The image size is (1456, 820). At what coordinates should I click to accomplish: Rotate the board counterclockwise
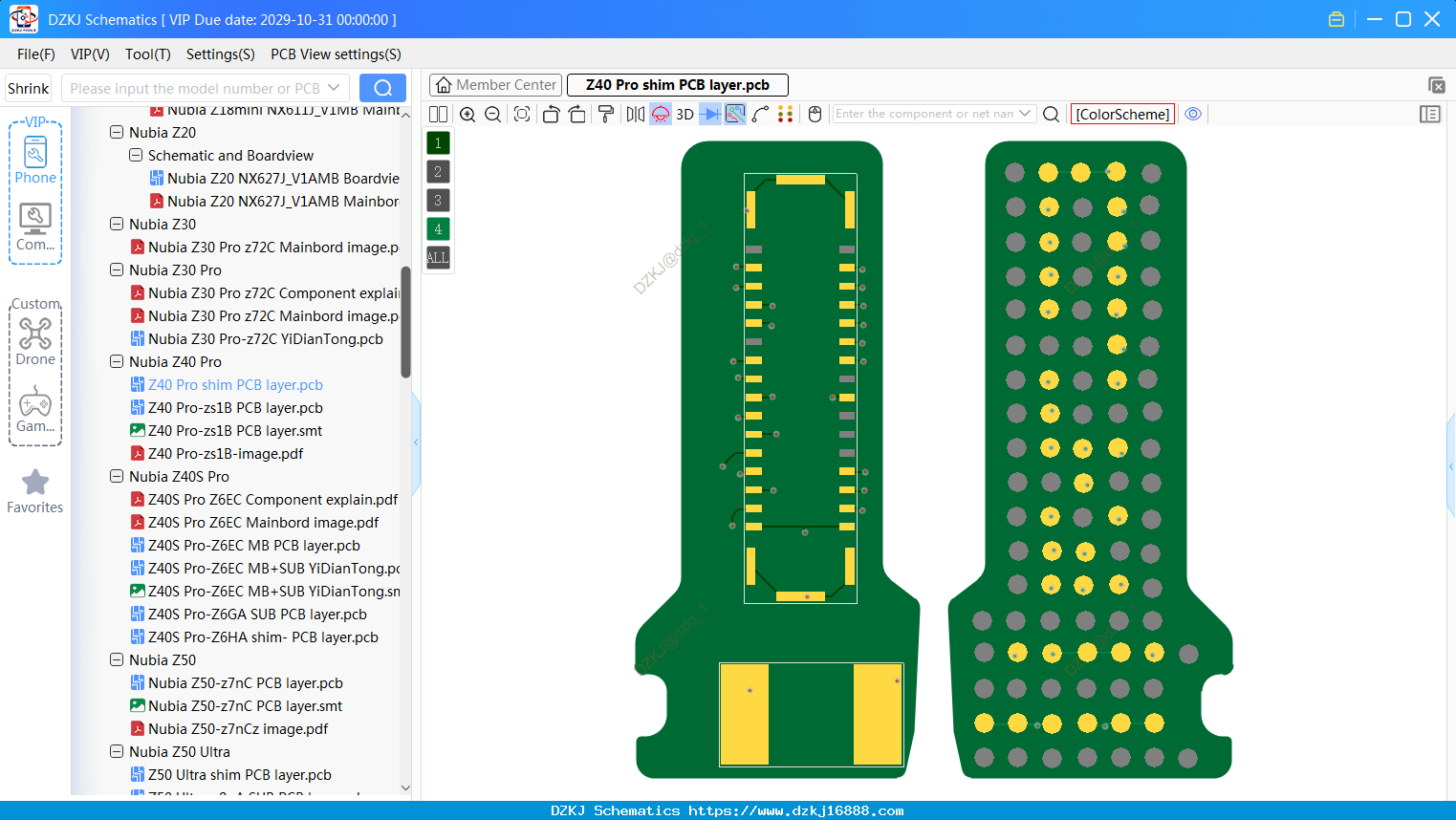[551, 114]
